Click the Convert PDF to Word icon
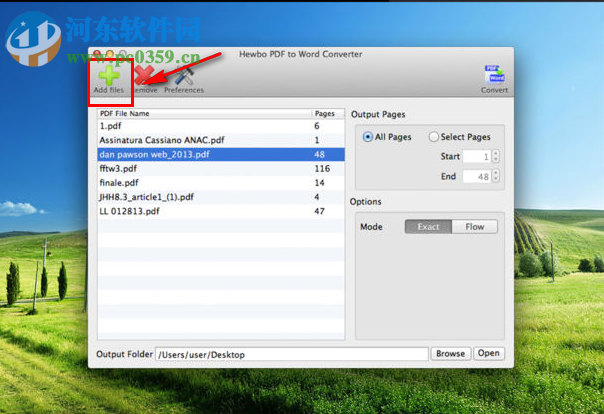The height and width of the screenshot is (414, 604). click(x=494, y=74)
